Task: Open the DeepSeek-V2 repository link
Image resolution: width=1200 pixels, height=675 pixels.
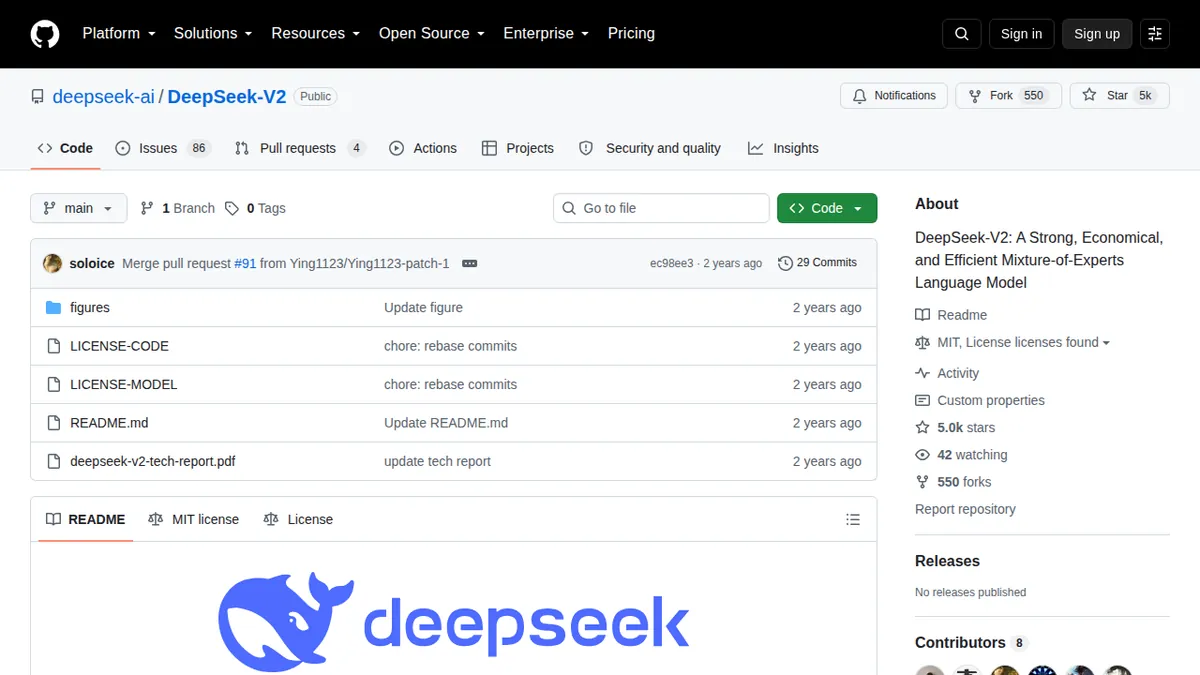Action: click(x=227, y=97)
